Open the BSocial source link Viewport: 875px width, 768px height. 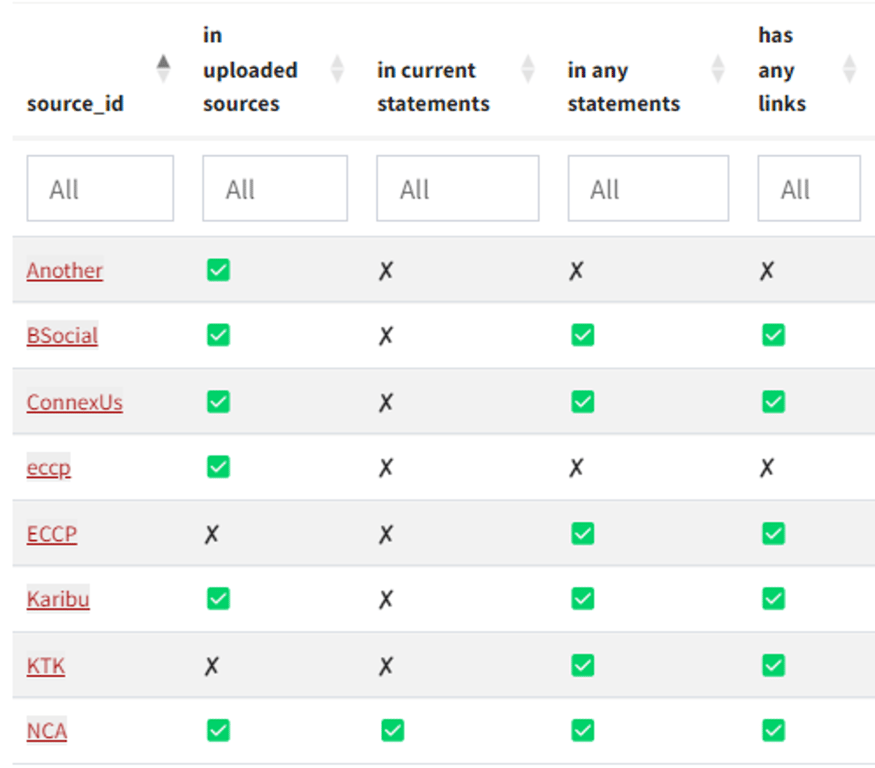(x=62, y=335)
